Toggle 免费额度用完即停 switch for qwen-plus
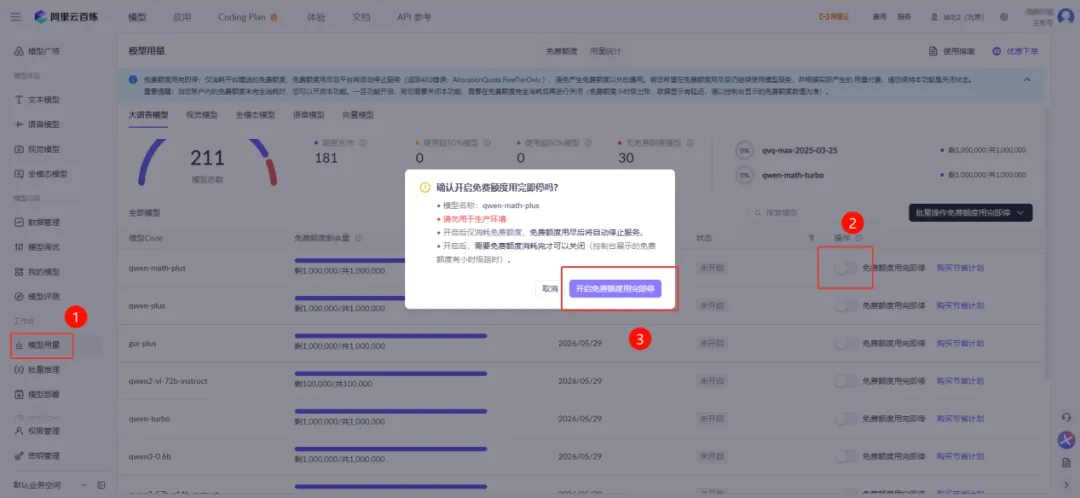1080x498 pixels. [x=847, y=305]
